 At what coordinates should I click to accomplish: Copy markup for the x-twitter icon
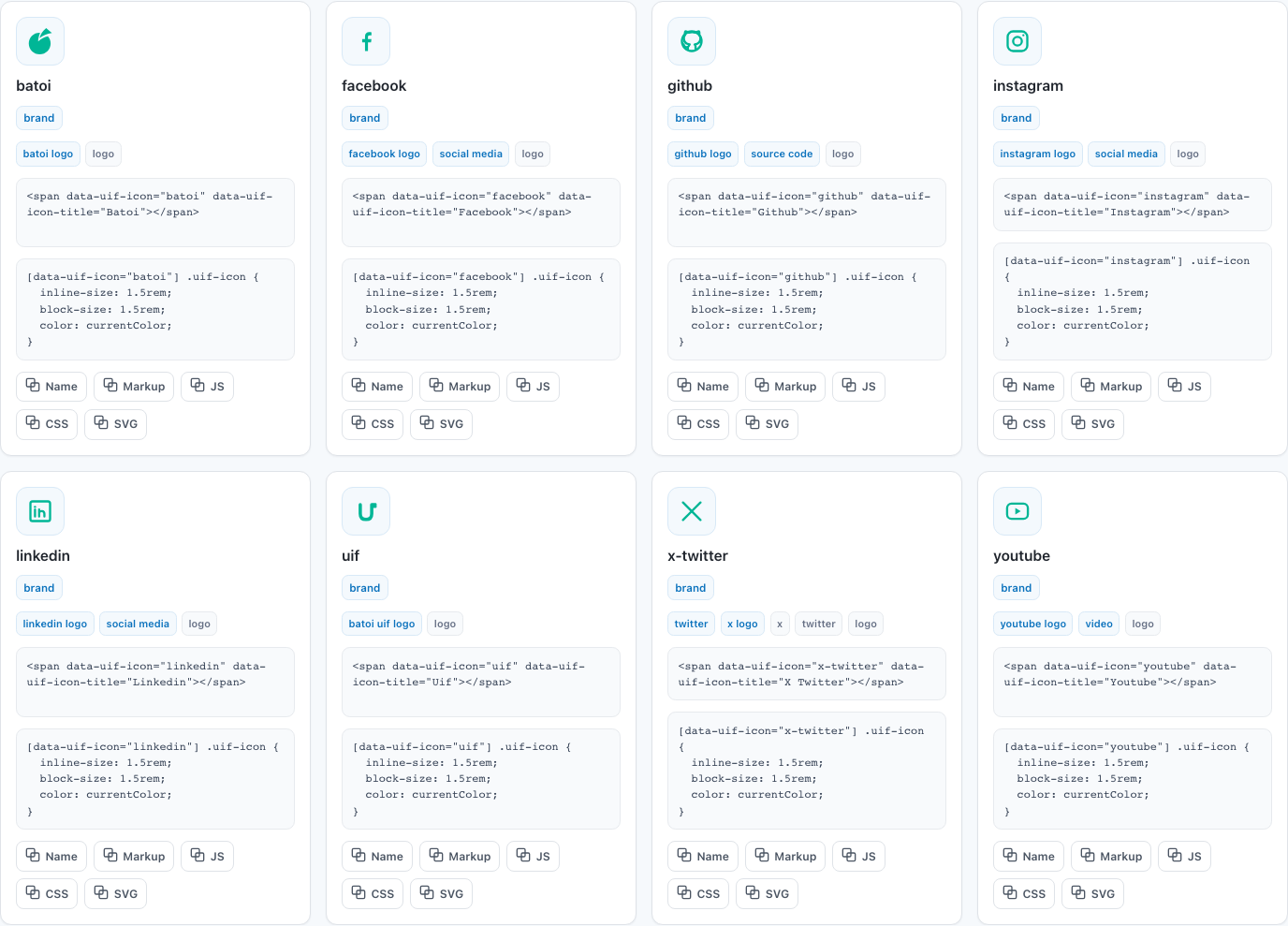pos(785,857)
